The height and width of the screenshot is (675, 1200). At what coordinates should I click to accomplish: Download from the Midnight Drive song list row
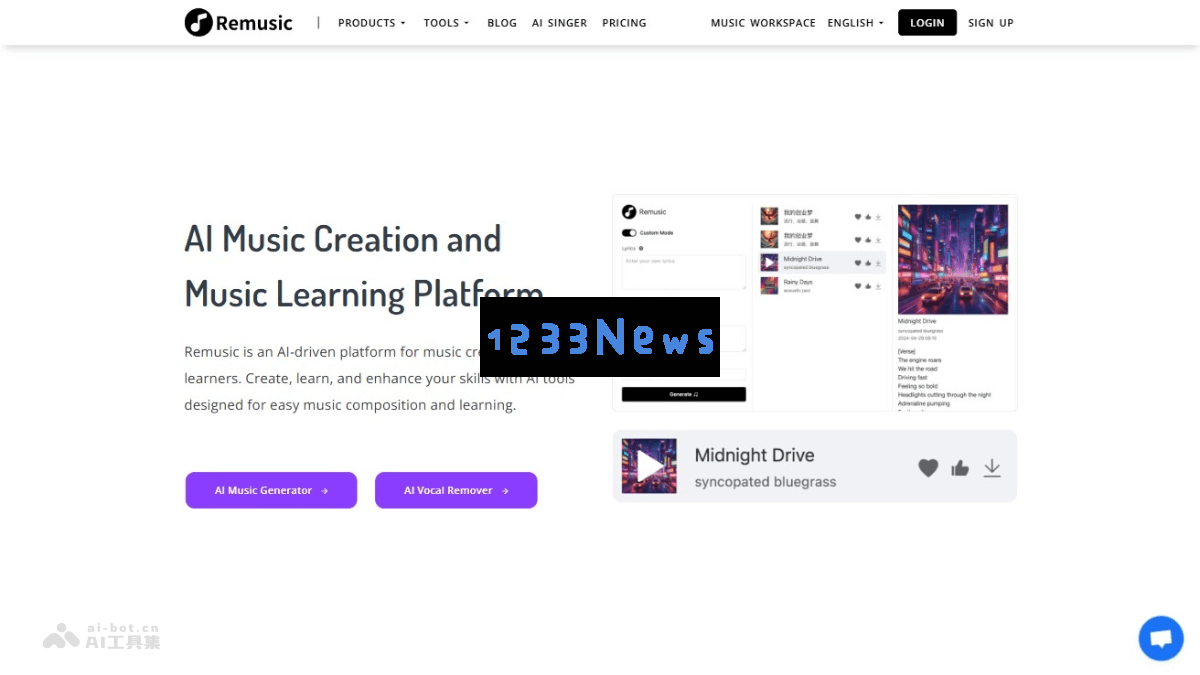[x=878, y=263]
